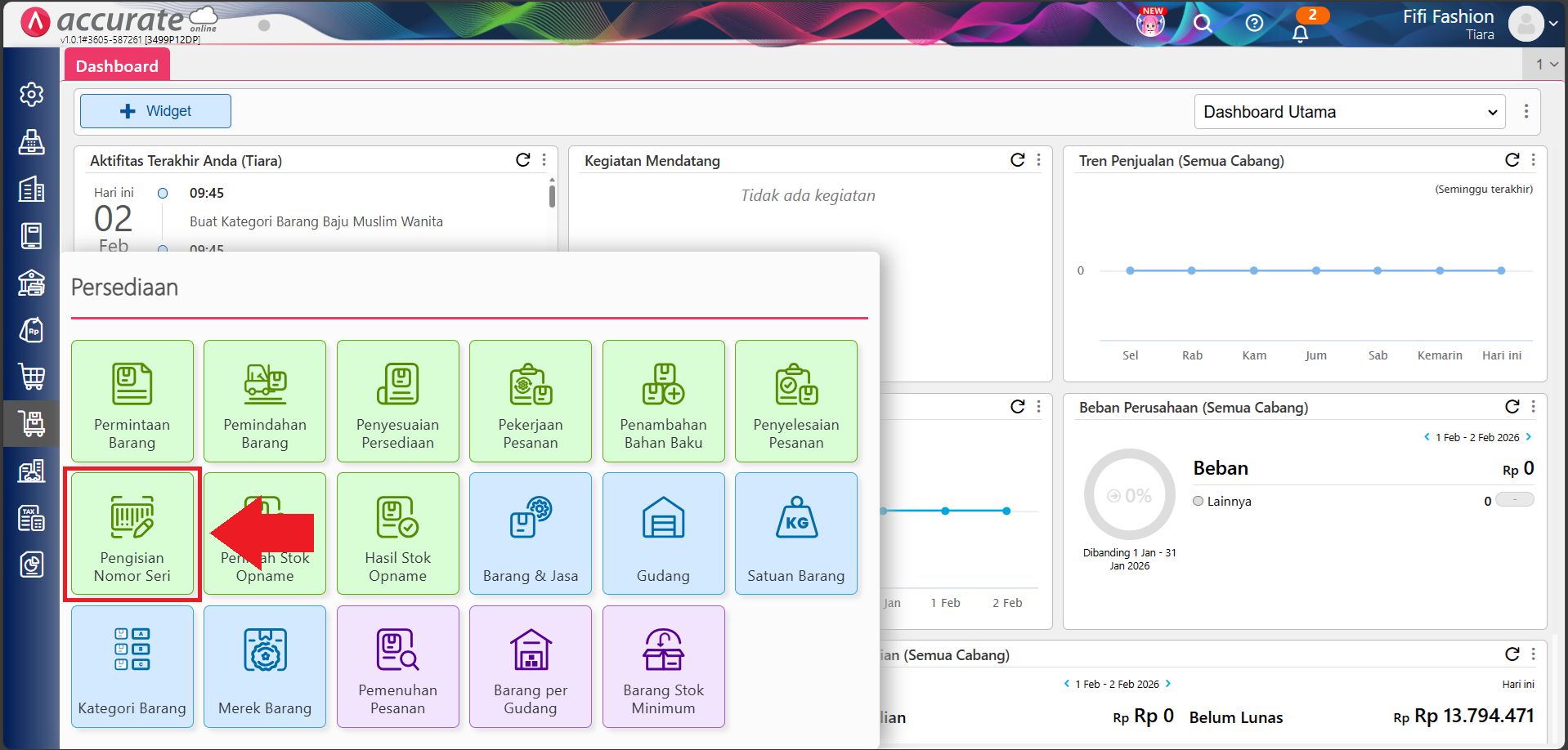Click the notification bell icon
Screen dimensions: 1568x750
coord(1300,33)
